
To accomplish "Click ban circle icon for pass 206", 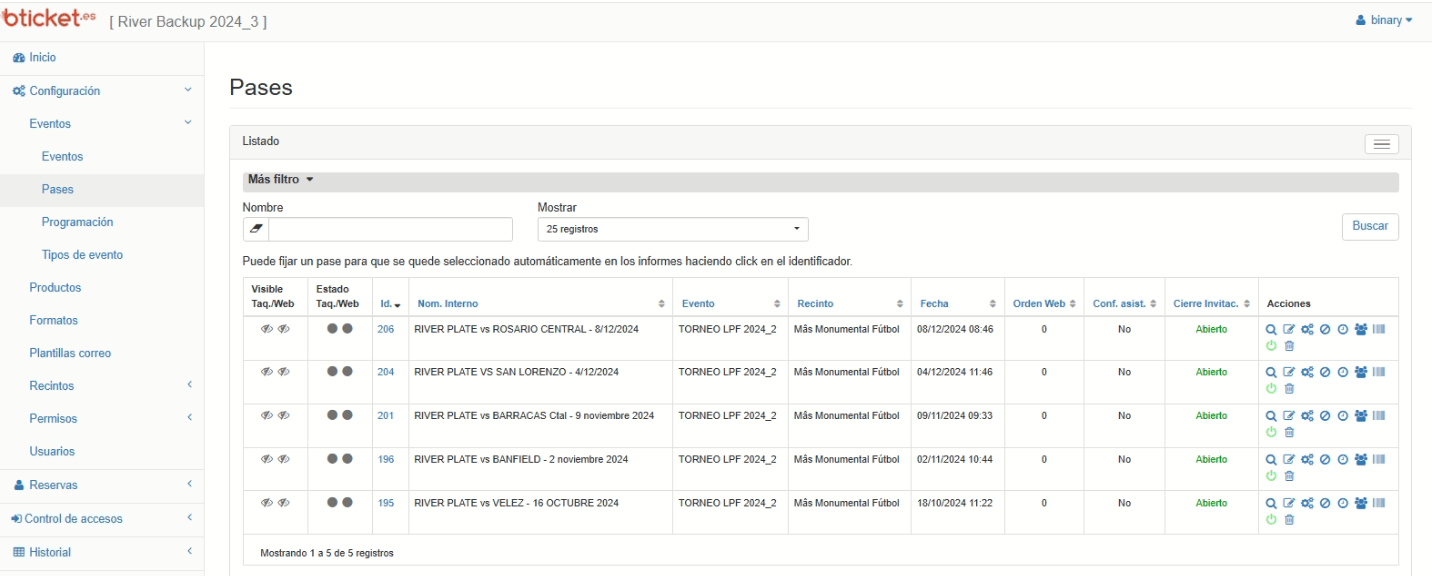I will [x=1324, y=328].
